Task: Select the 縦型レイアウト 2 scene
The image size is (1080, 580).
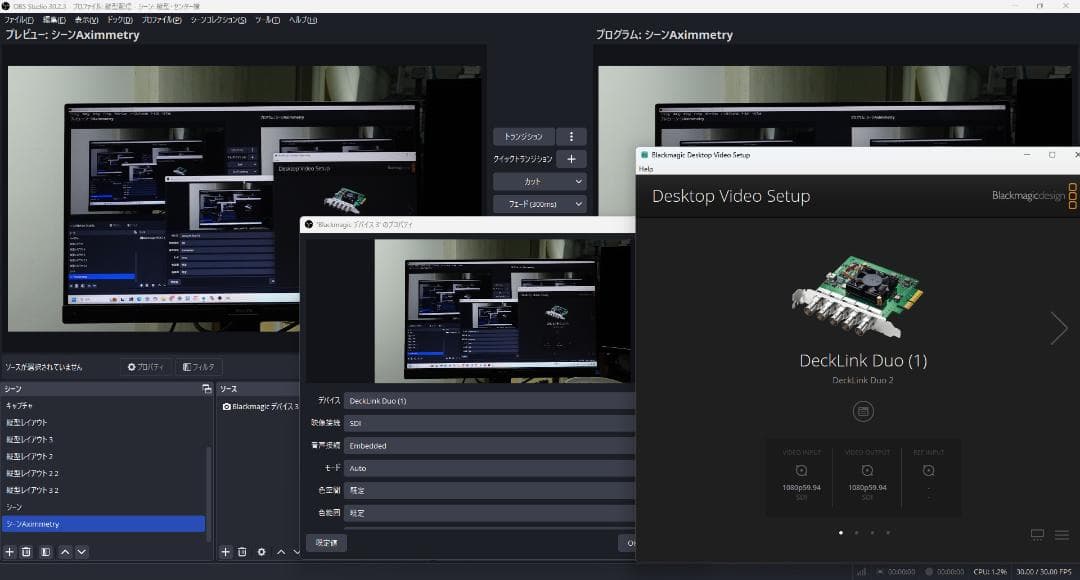Action: (x=103, y=456)
